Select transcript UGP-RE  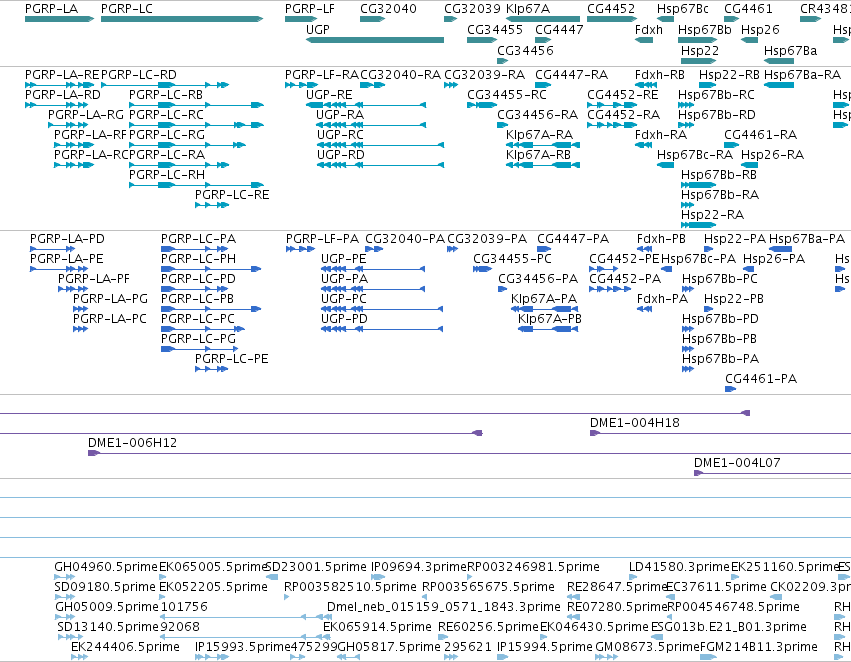[366, 105]
